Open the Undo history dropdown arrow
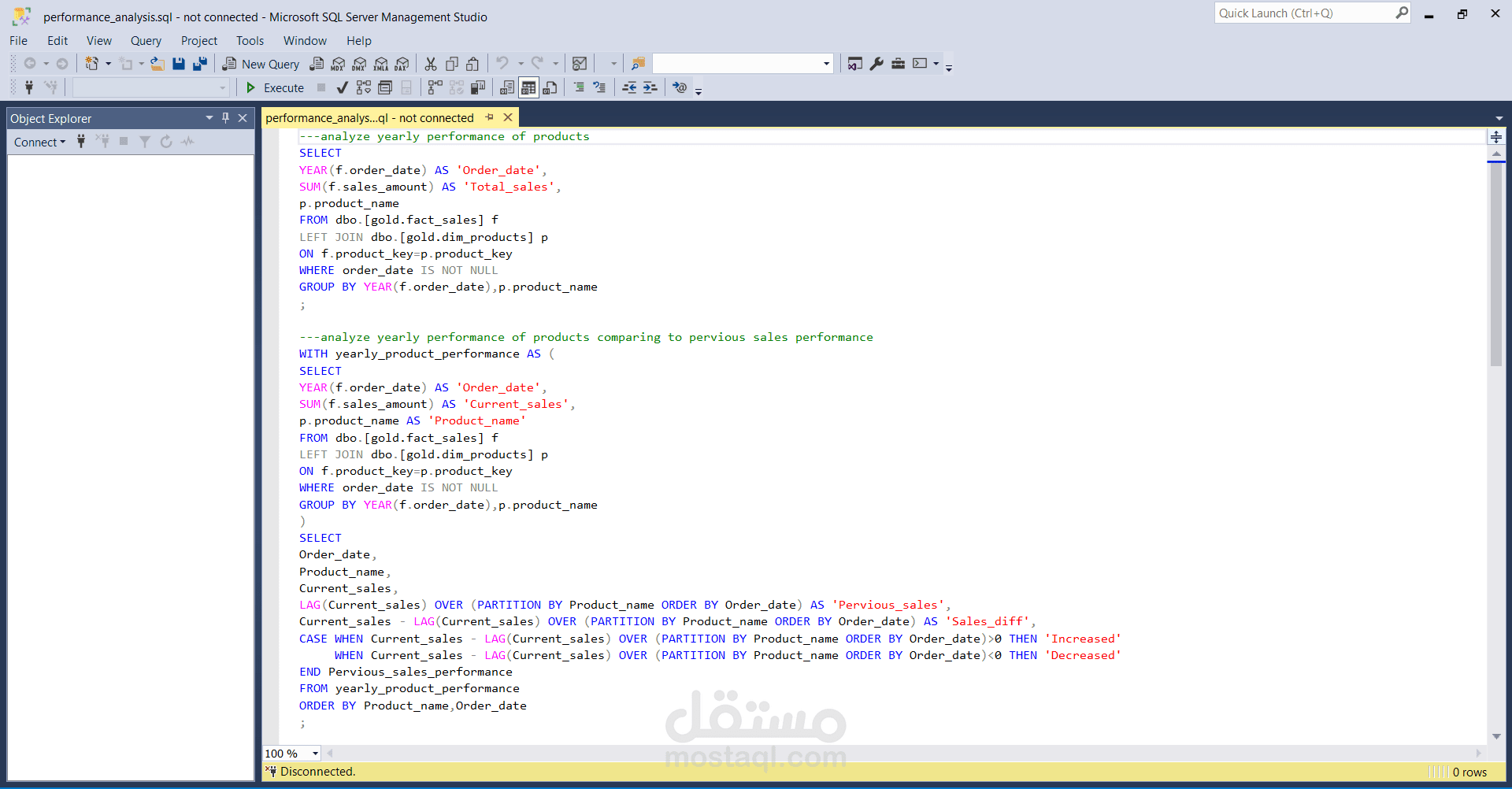 click(x=521, y=64)
